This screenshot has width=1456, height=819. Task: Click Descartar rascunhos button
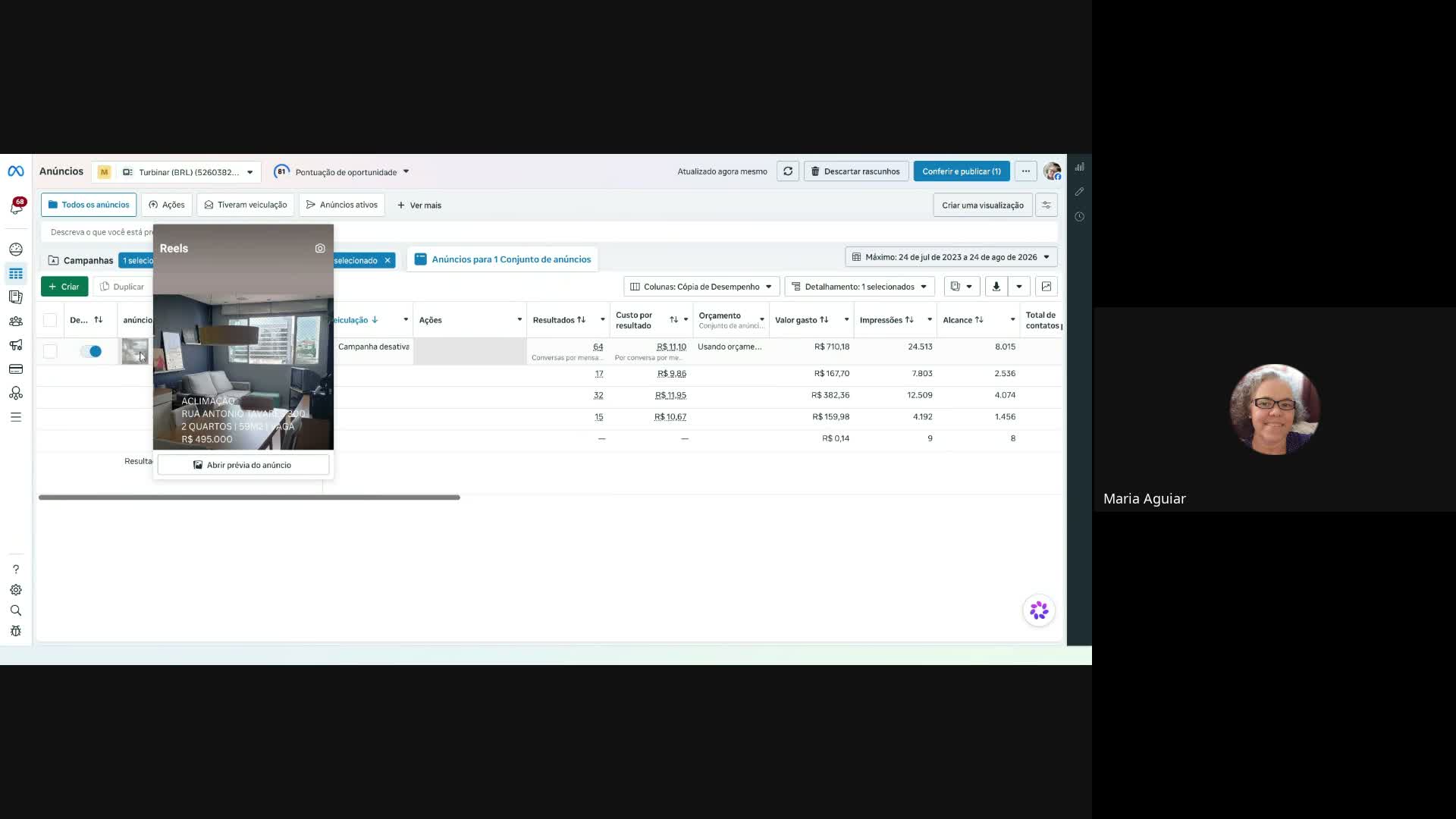click(856, 171)
